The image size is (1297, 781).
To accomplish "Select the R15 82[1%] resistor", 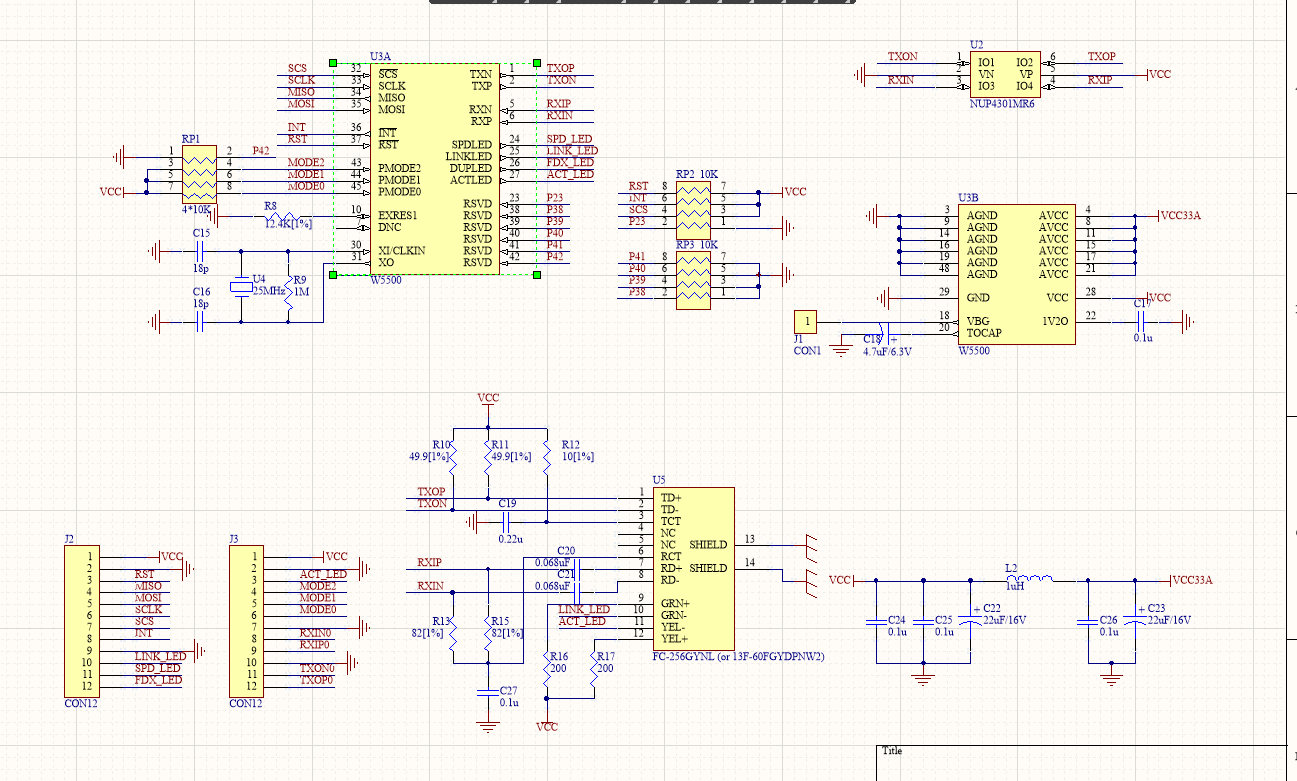I will tap(487, 632).
